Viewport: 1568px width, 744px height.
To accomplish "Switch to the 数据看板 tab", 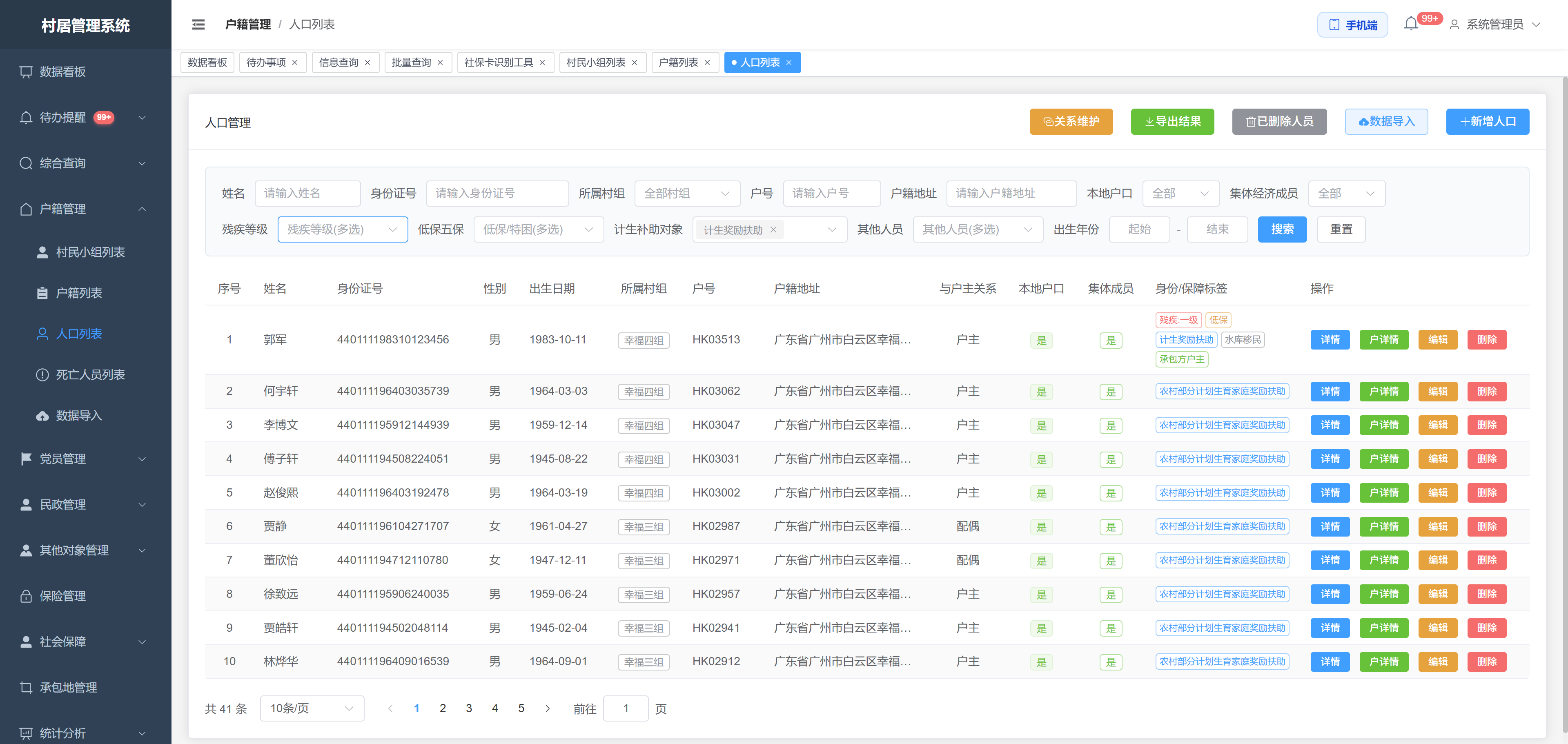I will coord(207,63).
